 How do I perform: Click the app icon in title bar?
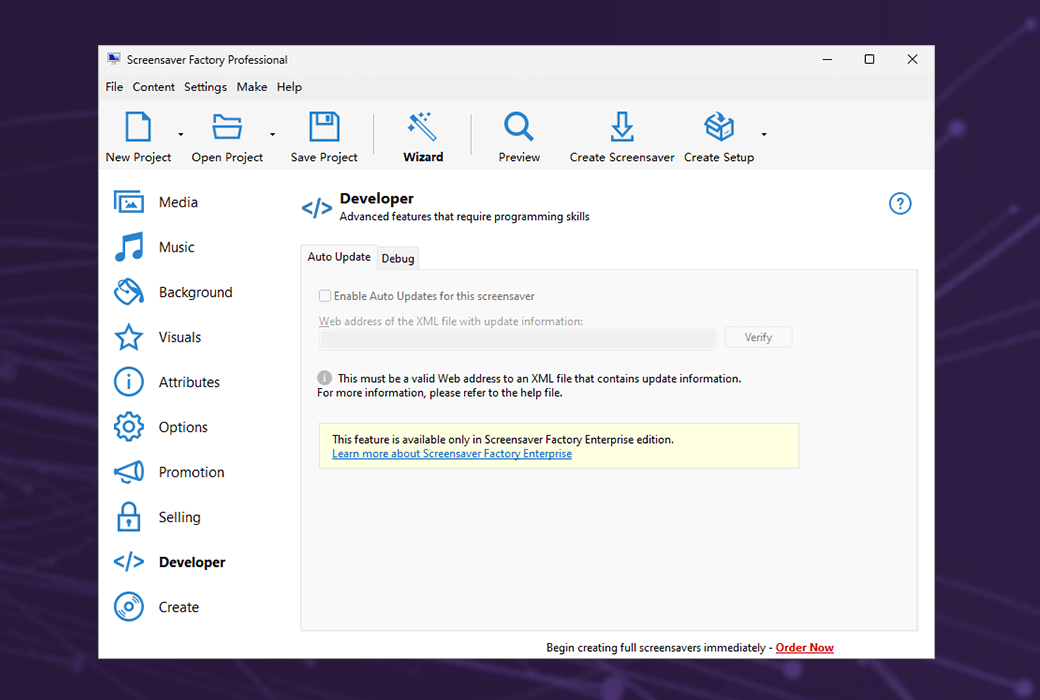coord(114,59)
